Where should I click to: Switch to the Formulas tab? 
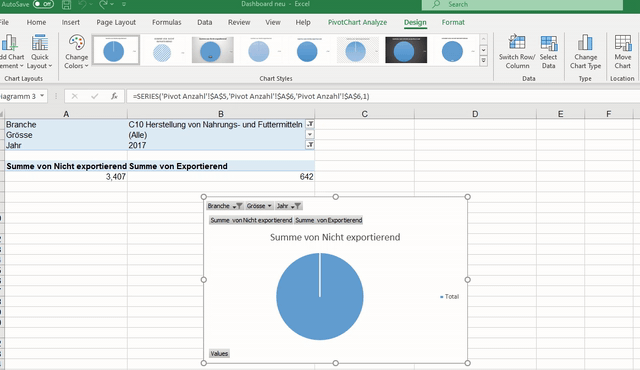point(167,22)
